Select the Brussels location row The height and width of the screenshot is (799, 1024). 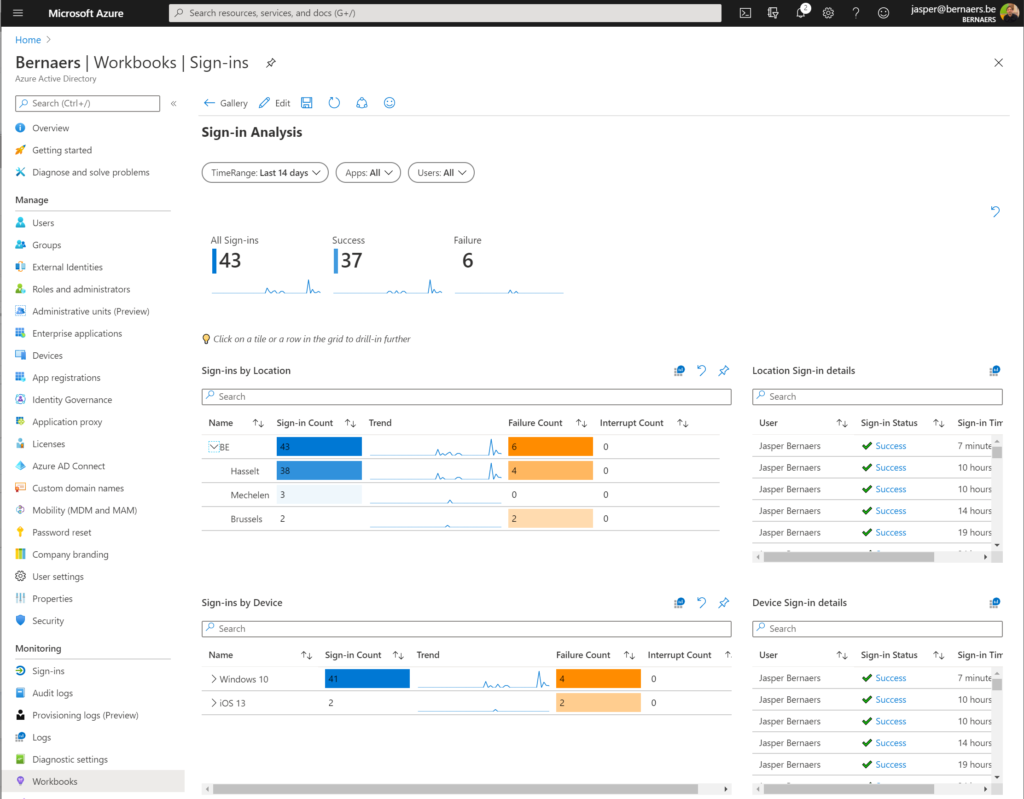point(460,519)
